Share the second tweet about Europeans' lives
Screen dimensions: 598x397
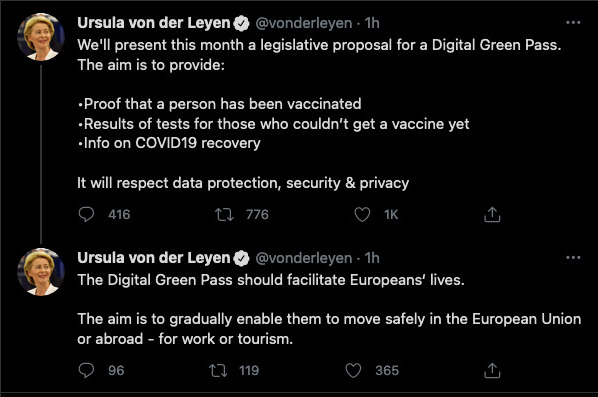[x=492, y=370]
